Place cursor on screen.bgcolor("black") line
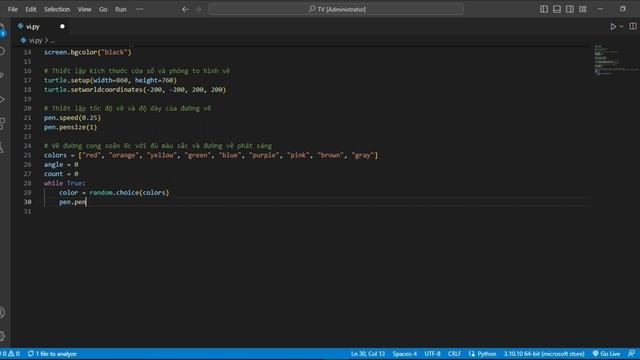 tap(88, 52)
